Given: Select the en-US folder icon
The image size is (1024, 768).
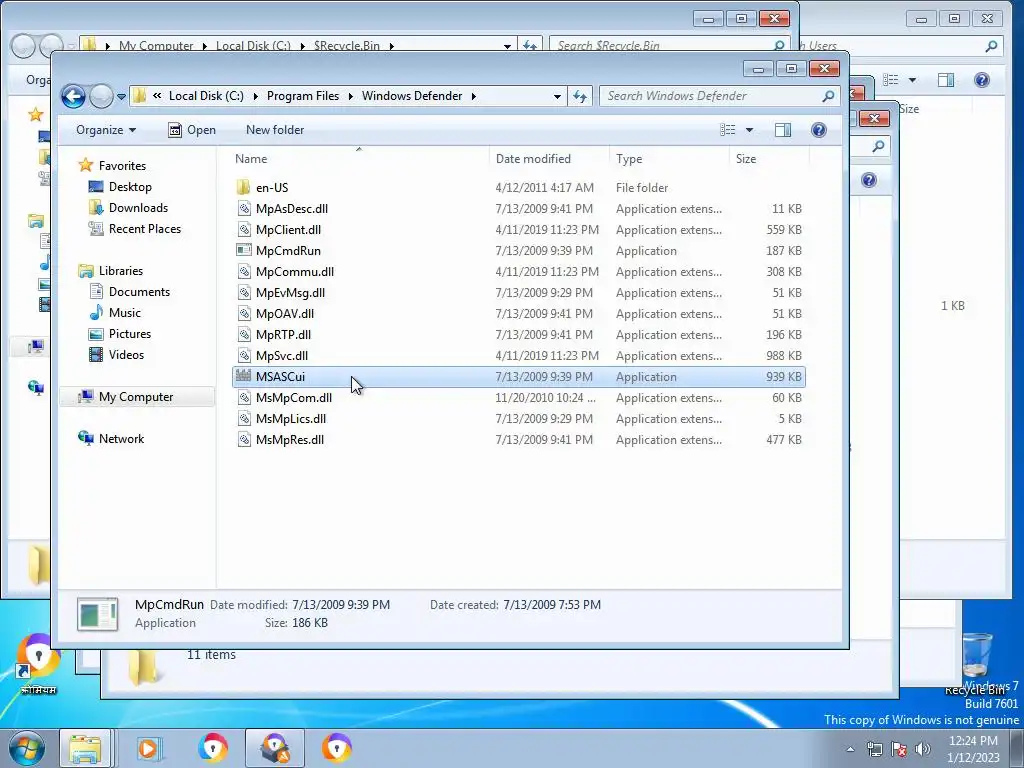Looking at the screenshot, I should point(244,187).
